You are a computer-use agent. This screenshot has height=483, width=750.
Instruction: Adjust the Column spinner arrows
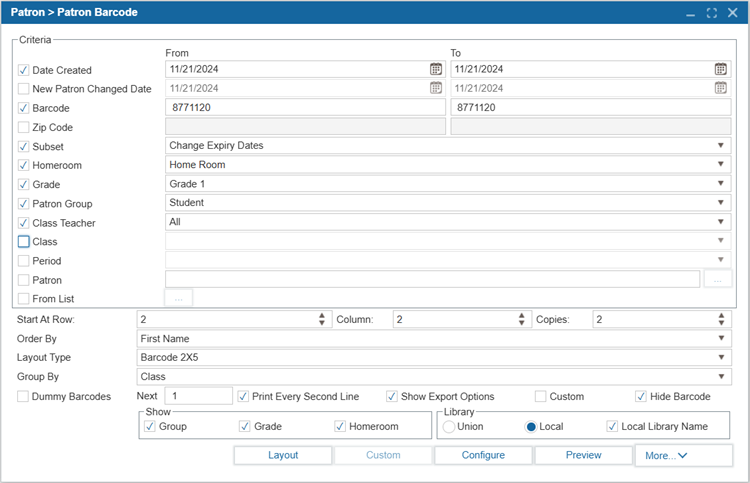[x=521, y=319]
